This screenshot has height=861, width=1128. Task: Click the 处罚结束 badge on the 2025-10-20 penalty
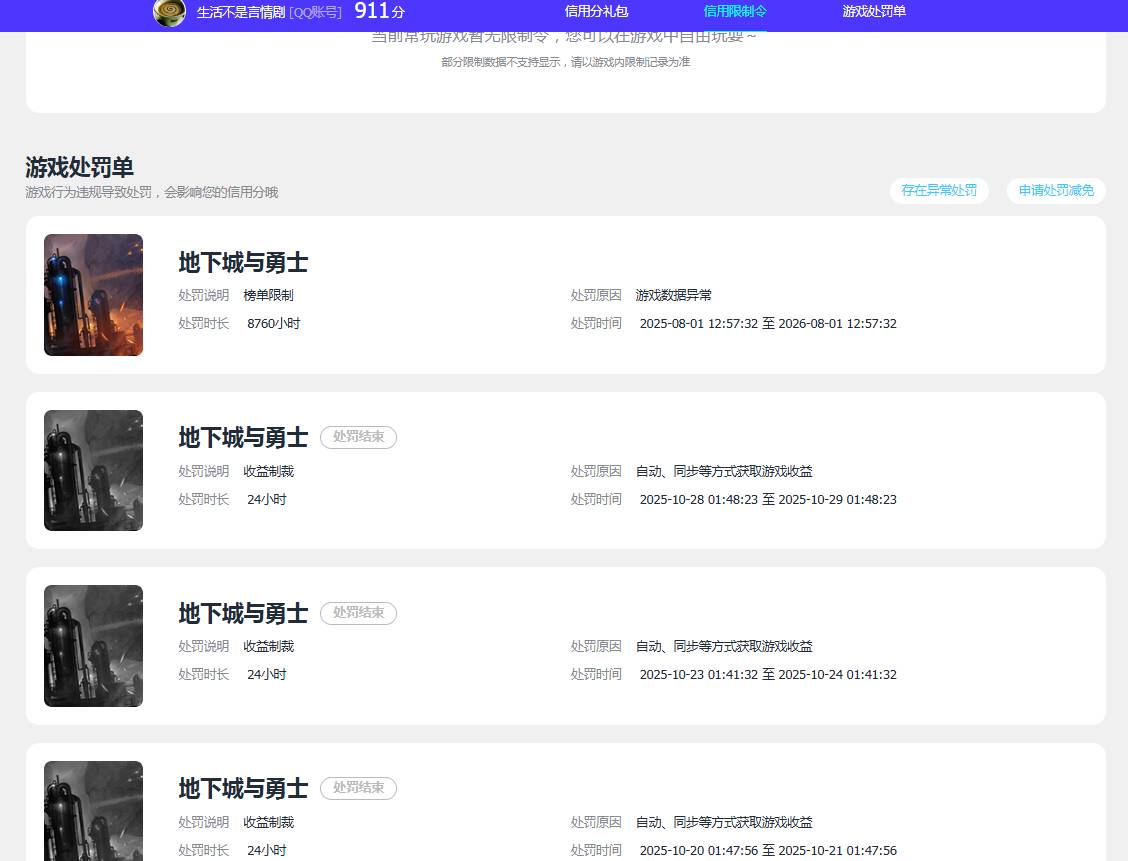358,788
